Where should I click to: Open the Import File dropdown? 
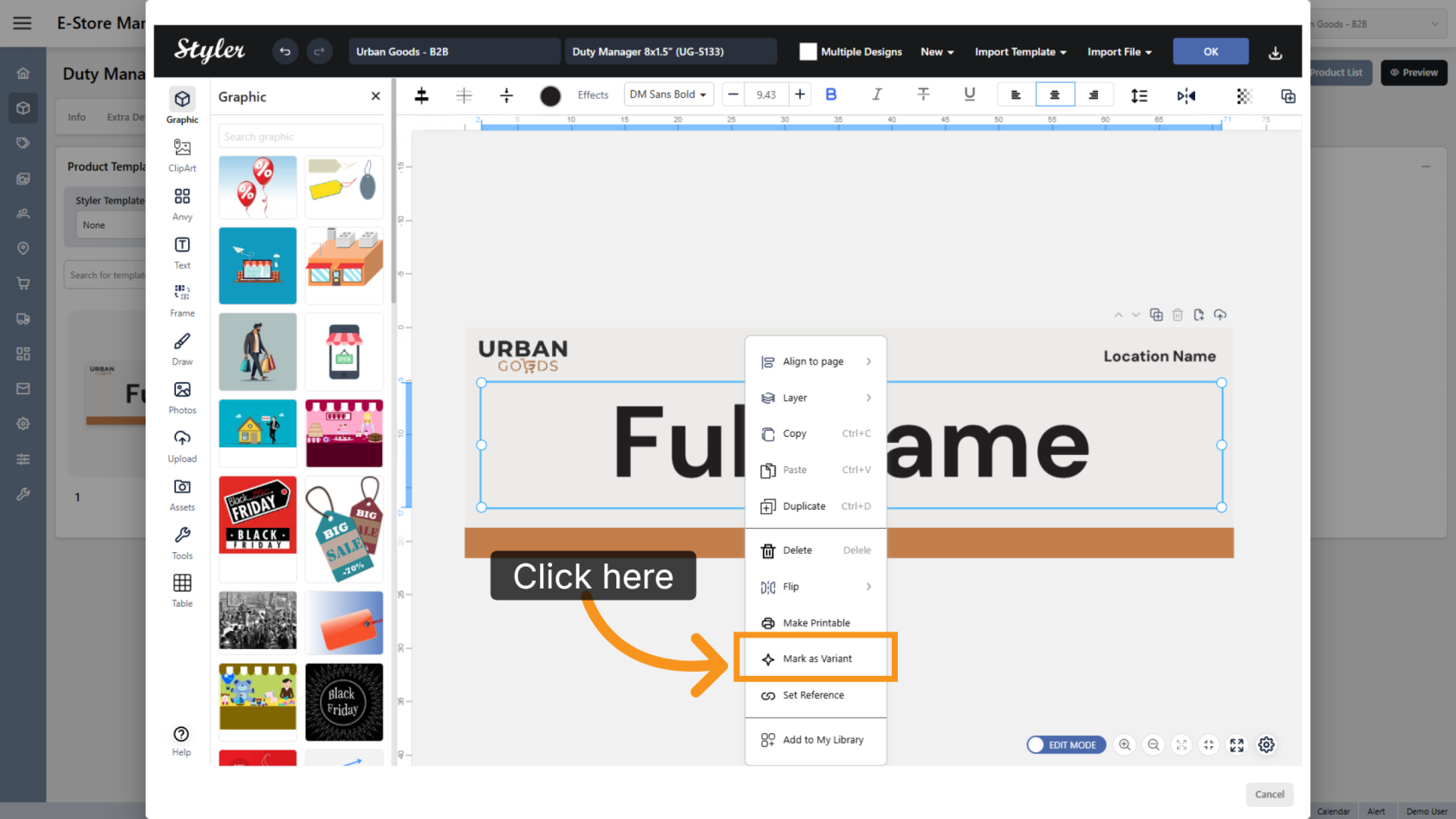tap(1119, 52)
